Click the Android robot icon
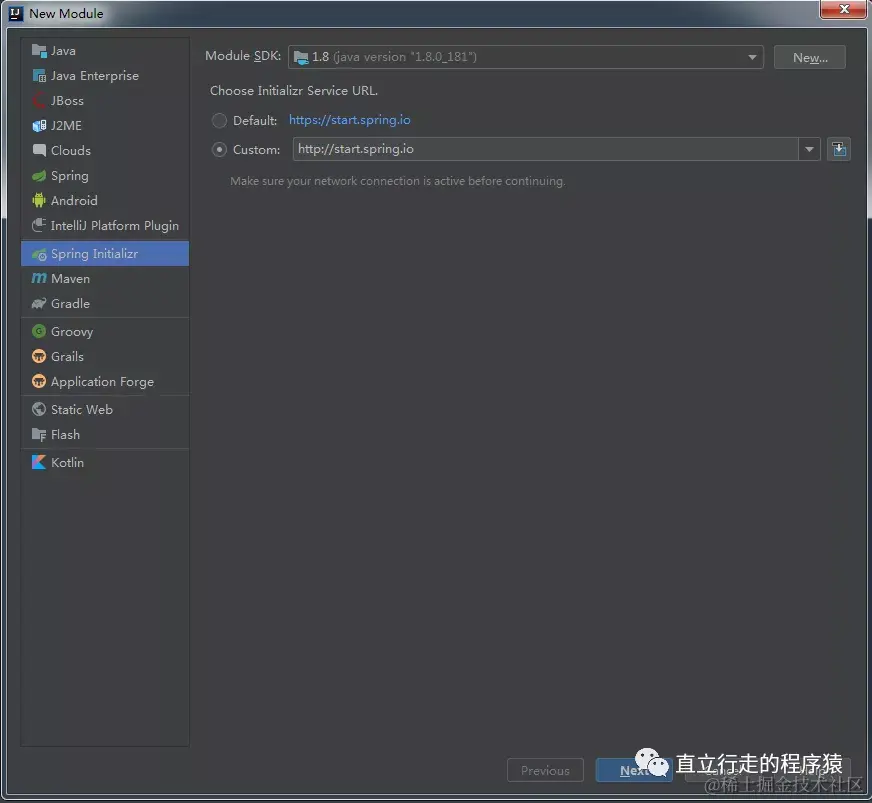This screenshot has width=872, height=803. 39,200
